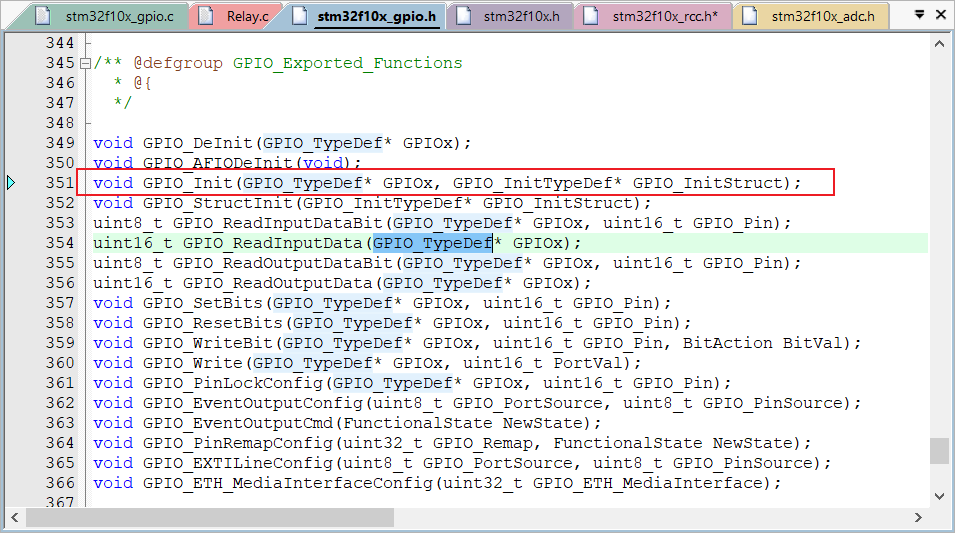Viewport: 955px width, 533px height.
Task: Click the file icon on stm32f10x_adc.h tab
Action: tap(750, 16)
